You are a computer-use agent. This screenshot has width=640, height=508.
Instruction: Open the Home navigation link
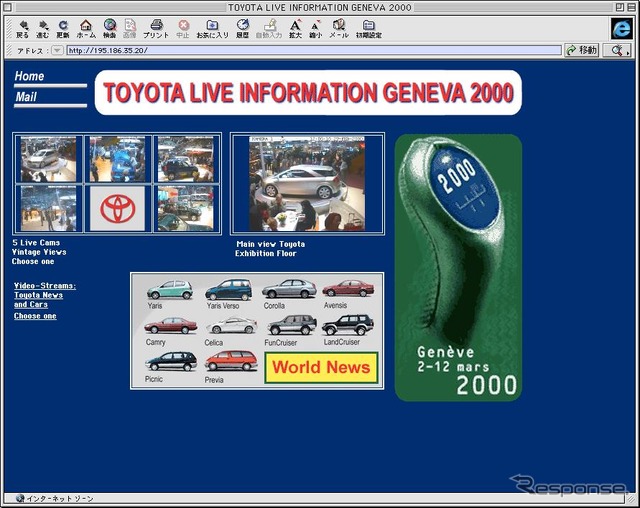click(x=29, y=76)
